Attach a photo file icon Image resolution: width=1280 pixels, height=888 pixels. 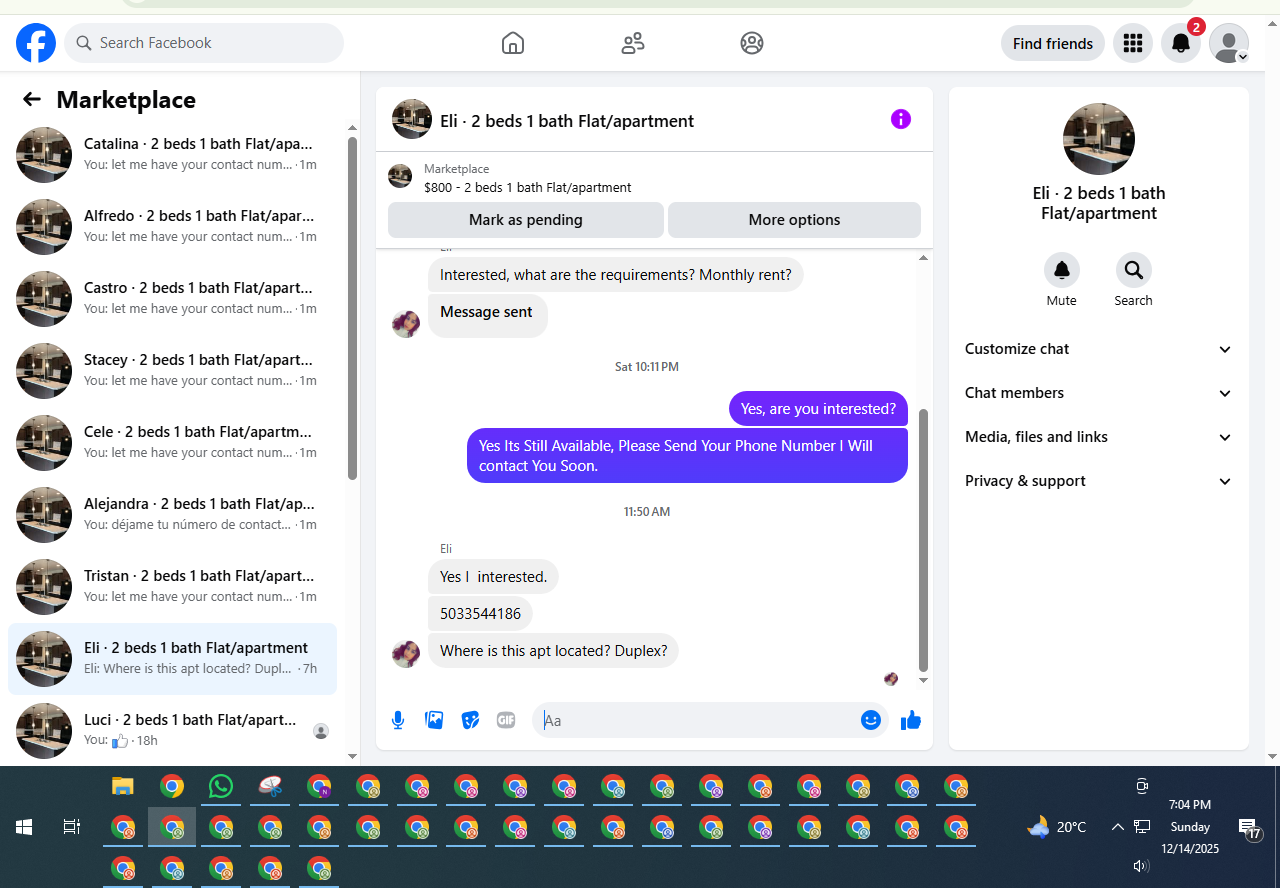coord(434,720)
